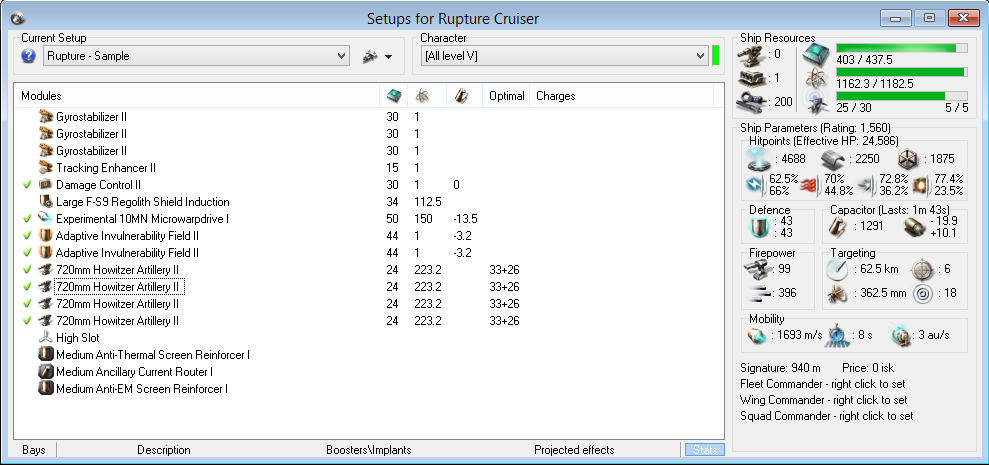The width and height of the screenshot is (989, 465).
Task: Open the Character selection dropdown
Action: tap(699, 56)
